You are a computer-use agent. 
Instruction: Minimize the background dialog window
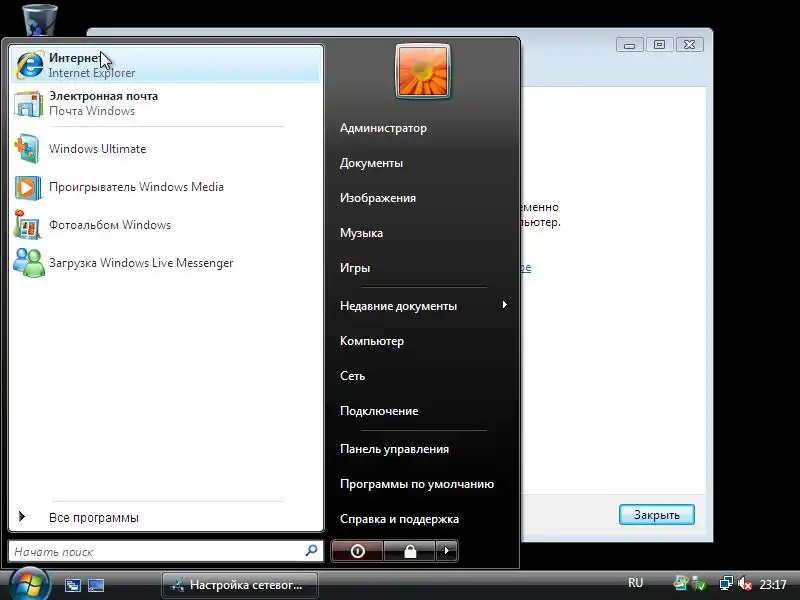pos(629,45)
